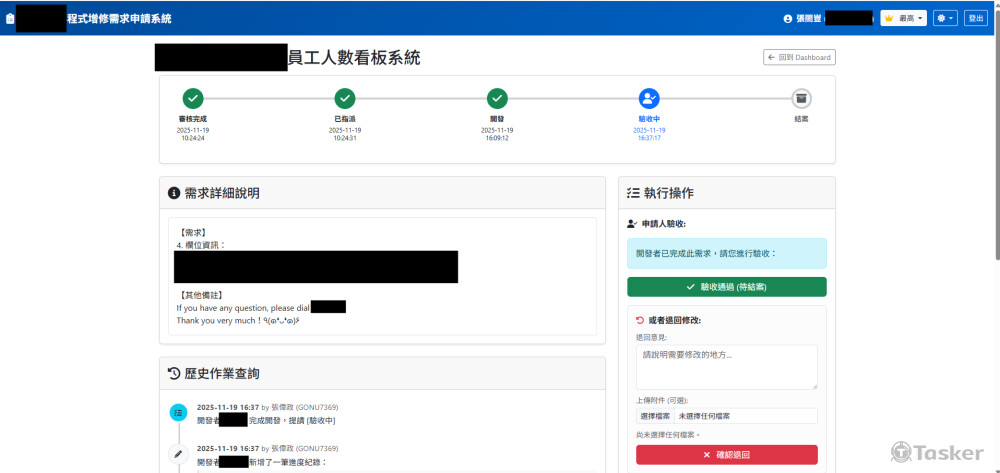Click the 開發者已完成此需求 notice box
Image resolution: width=1000 pixels, height=473 pixels.
point(726,253)
